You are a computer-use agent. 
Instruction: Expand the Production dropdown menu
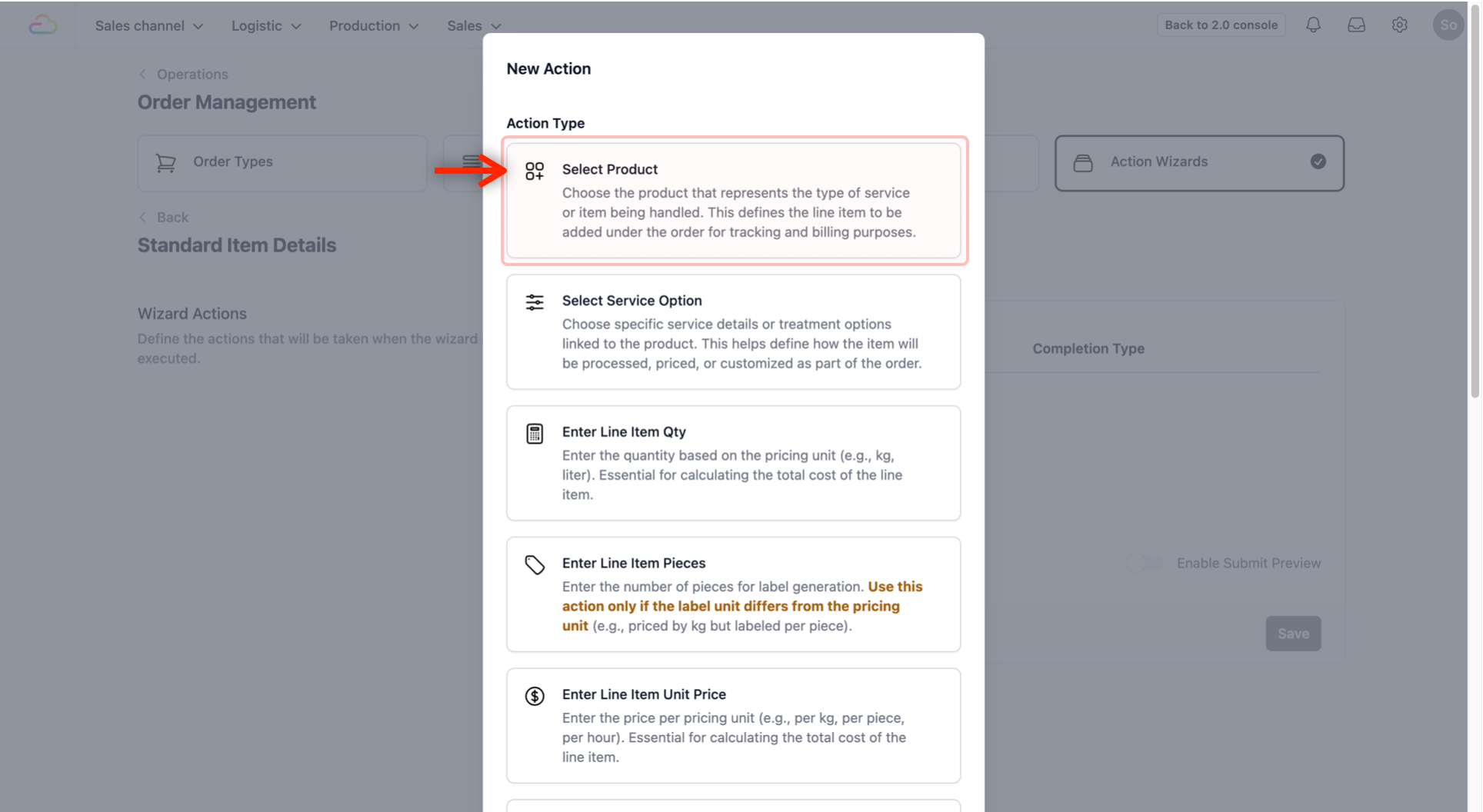click(374, 25)
